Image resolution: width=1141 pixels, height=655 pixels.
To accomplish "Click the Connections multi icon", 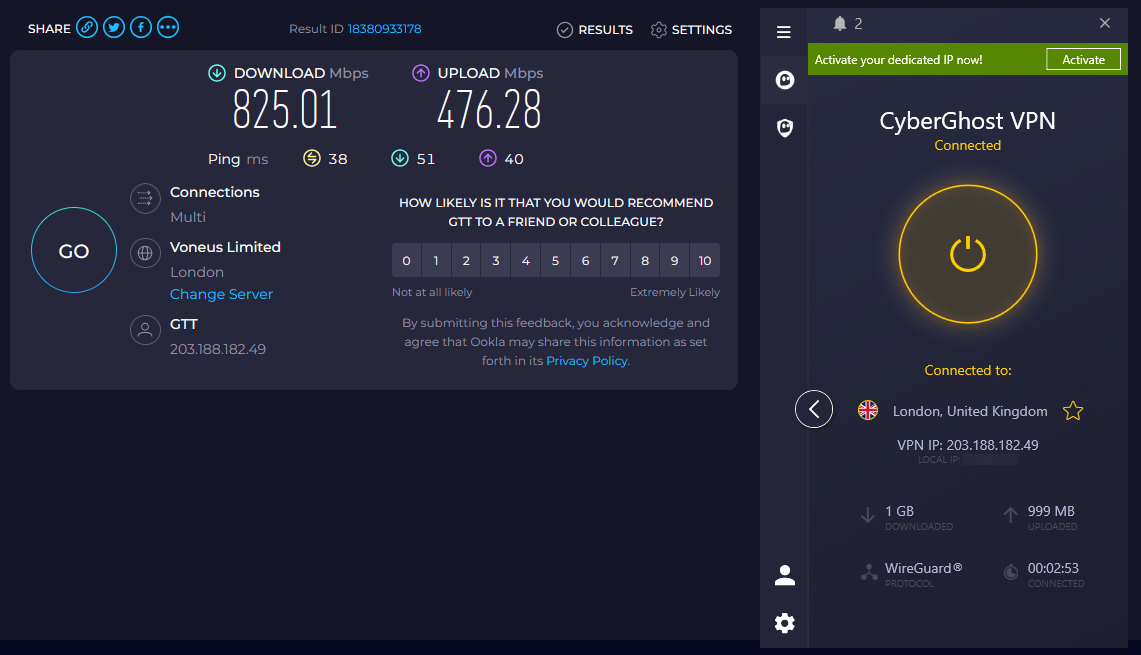I will (145, 198).
